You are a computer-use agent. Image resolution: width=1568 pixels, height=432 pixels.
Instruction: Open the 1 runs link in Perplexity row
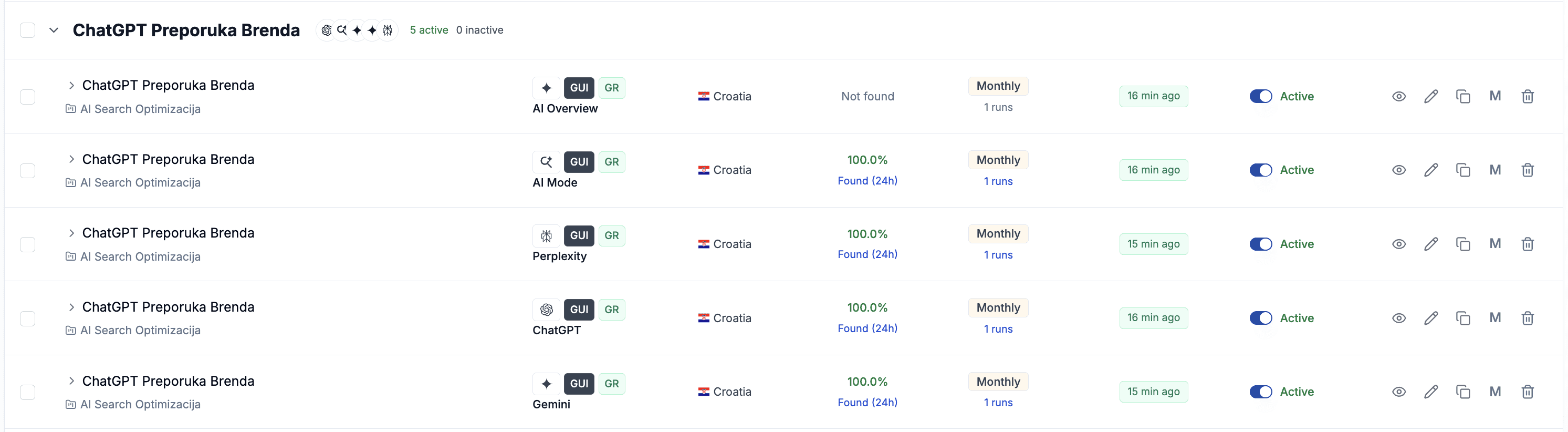998,255
